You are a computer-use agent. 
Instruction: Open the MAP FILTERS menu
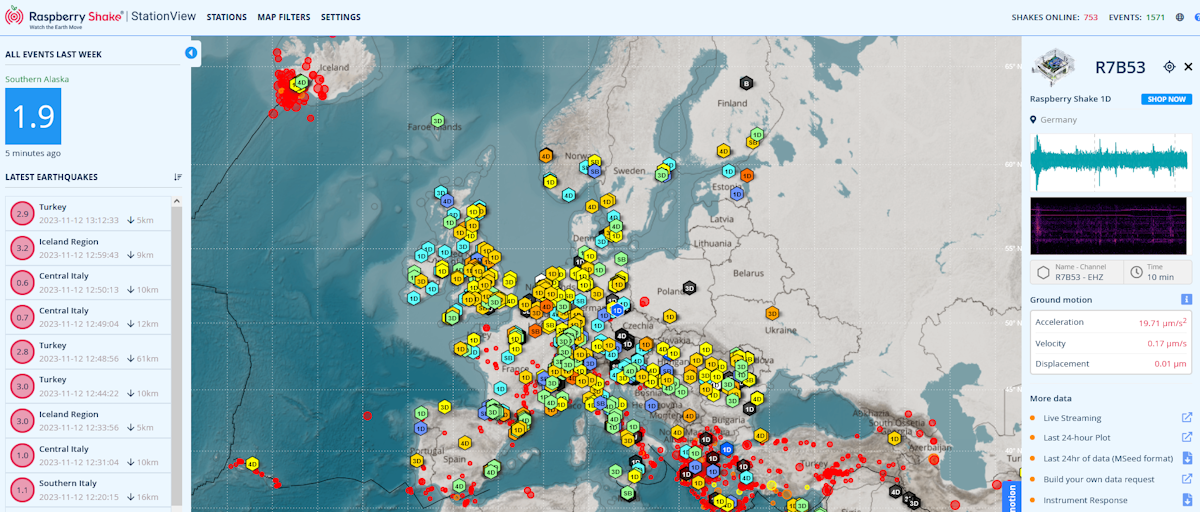[283, 17]
